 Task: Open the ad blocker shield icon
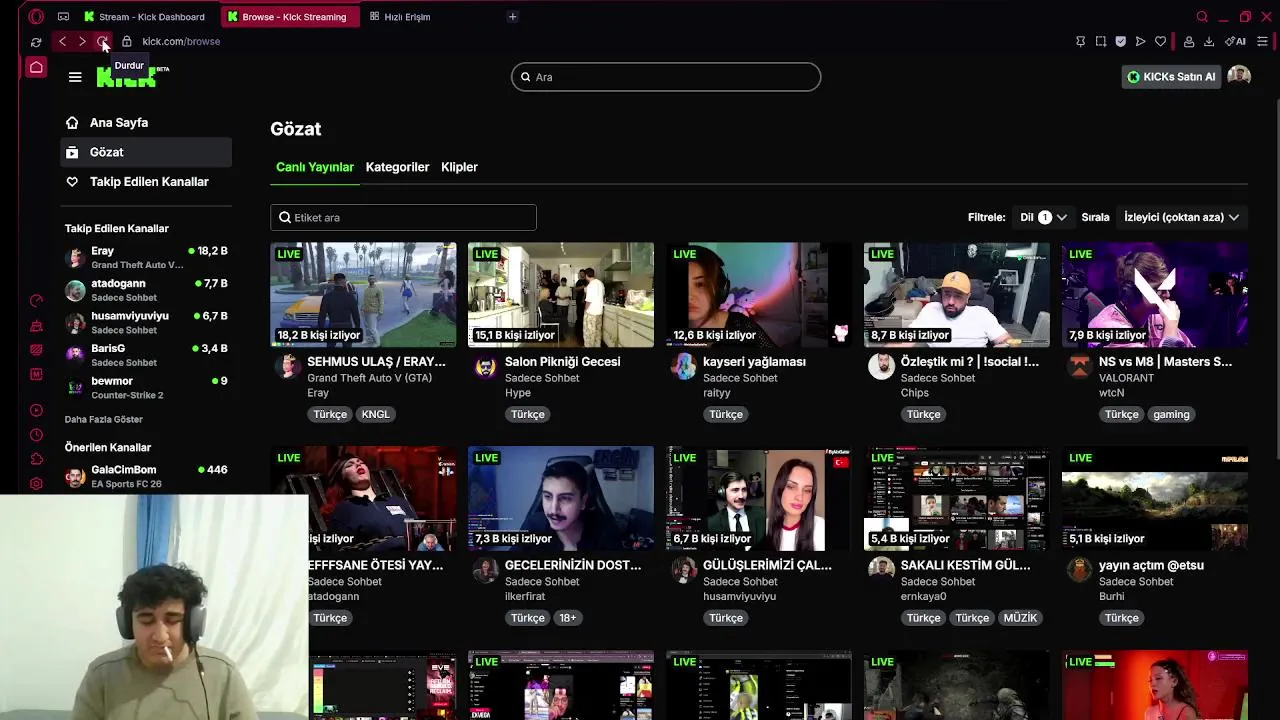tap(1120, 42)
